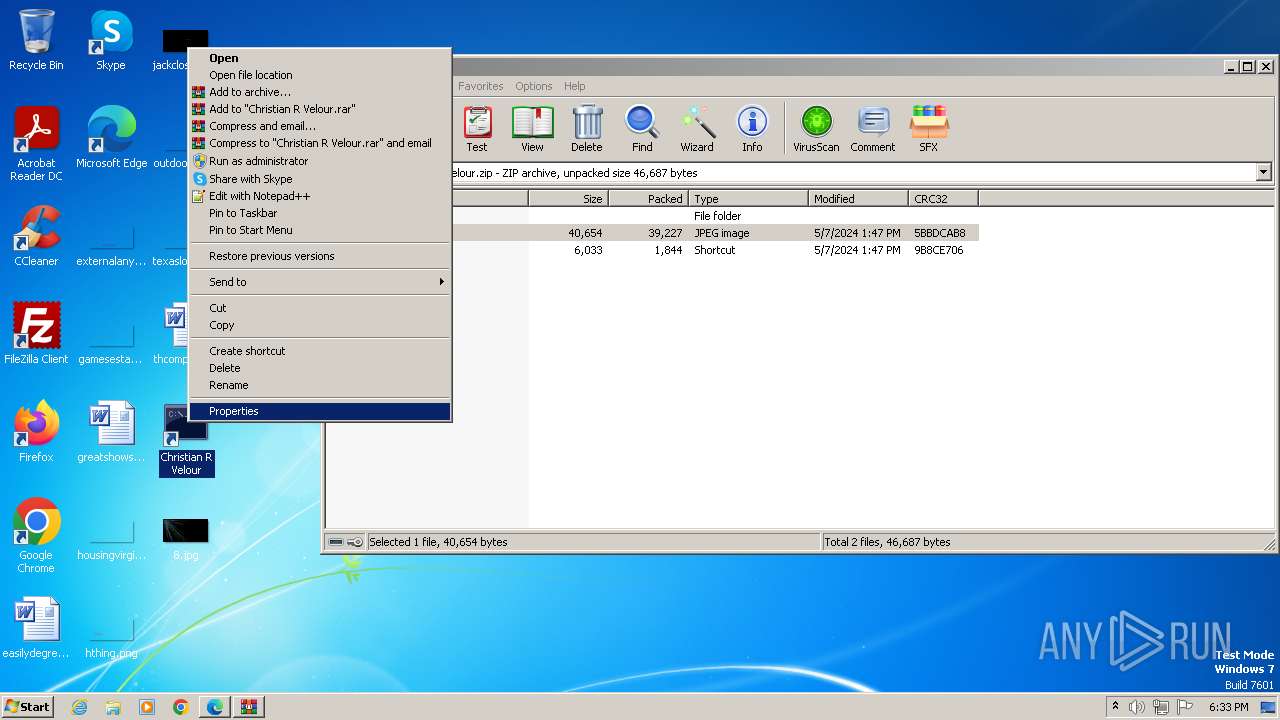The height and width of the screenshot is (720, 1280).
Task: Choose Add to "Christian R Velour.rar"
Action: click(x=320, y=109)
